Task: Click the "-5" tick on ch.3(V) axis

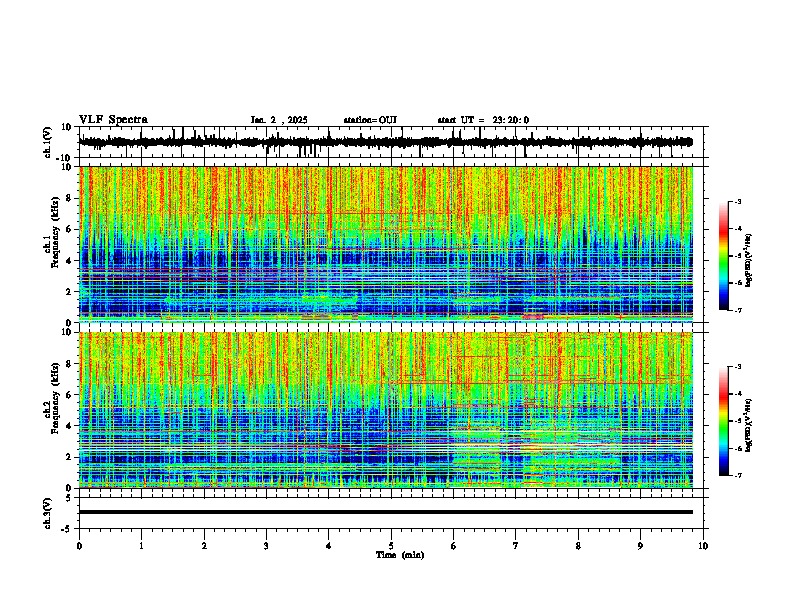Action: [67, 529]
